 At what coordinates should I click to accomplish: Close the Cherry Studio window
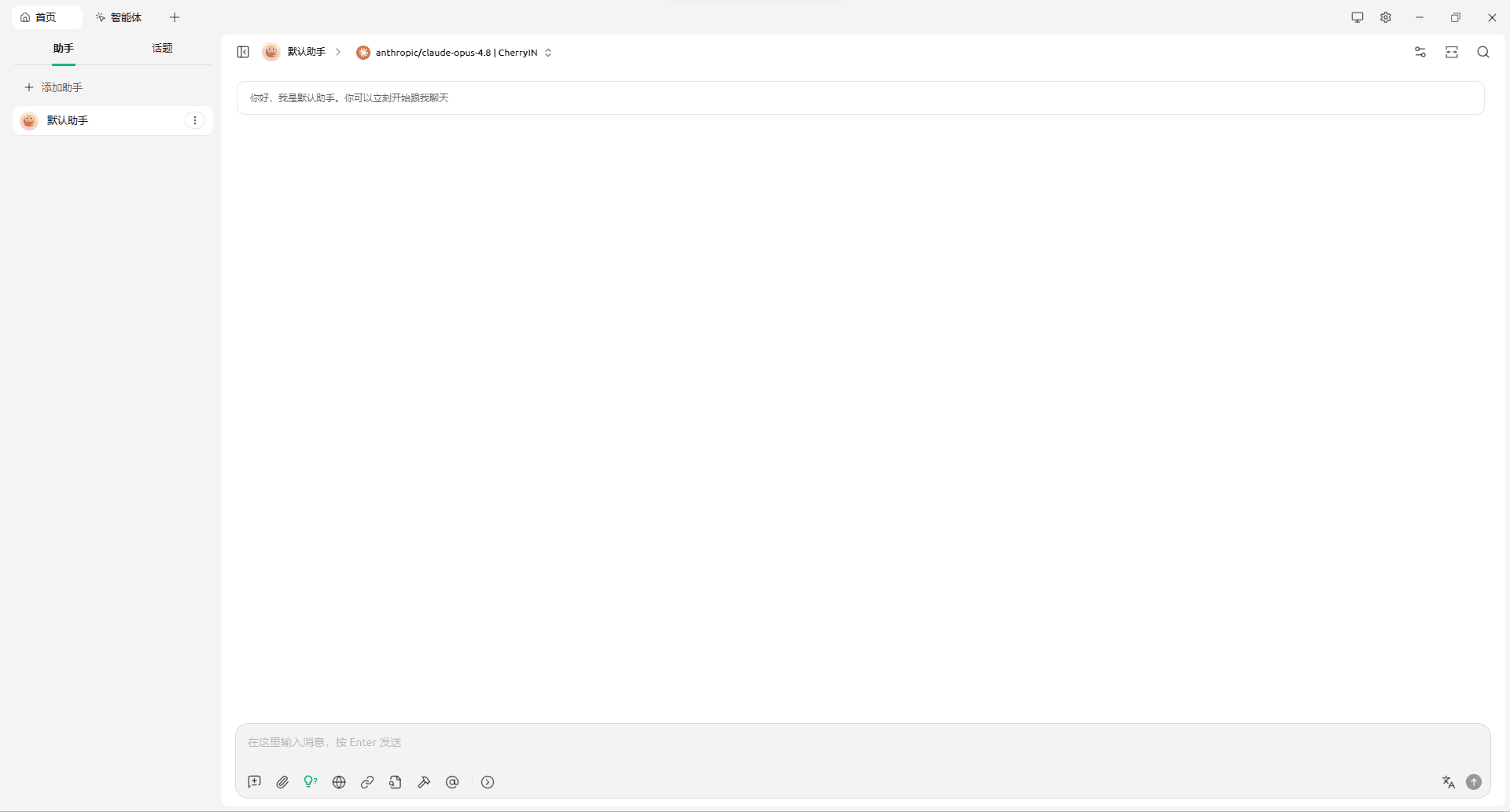pyautogui.click(x=1492, y=17)
